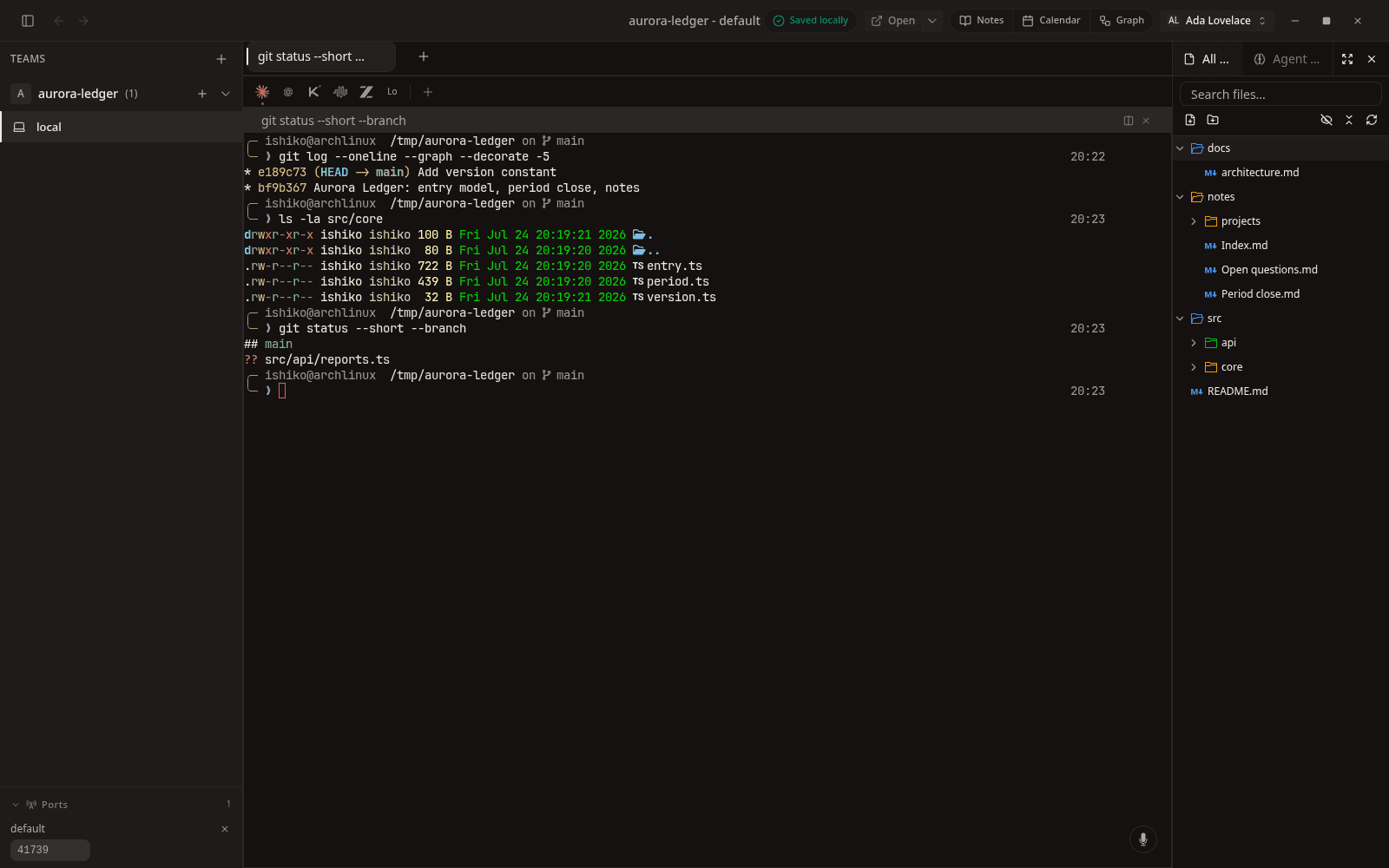
Task: Toggle hidden files visibility
Action: [1326, 120]
